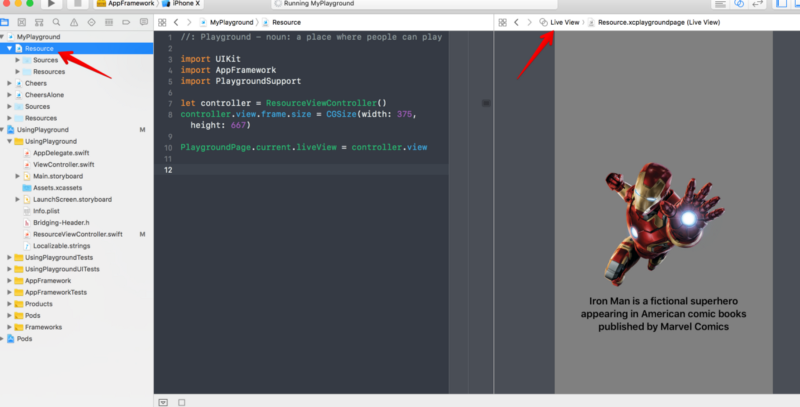Click the square stop-playground icon in the bottom bar

coord(182,402)
